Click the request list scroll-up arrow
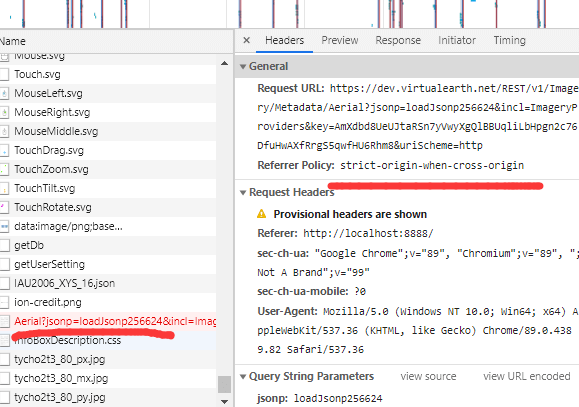The height and width of the screenshot is (407, 579). coord(224,64)
